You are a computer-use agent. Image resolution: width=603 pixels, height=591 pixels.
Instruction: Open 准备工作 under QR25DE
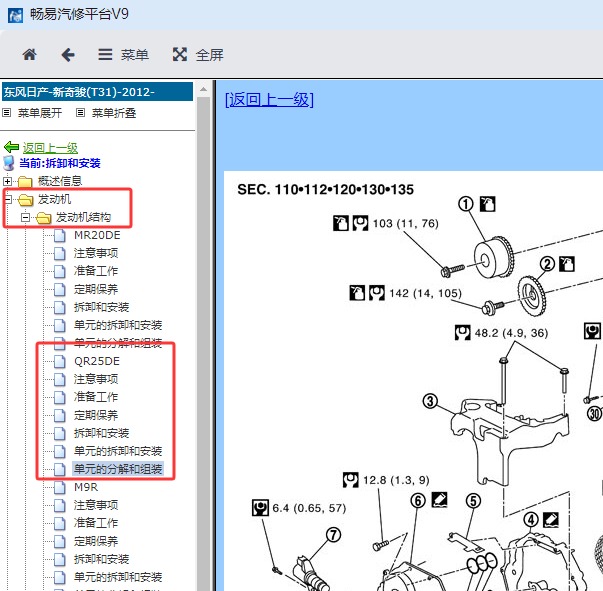click(x=96, y=397)
